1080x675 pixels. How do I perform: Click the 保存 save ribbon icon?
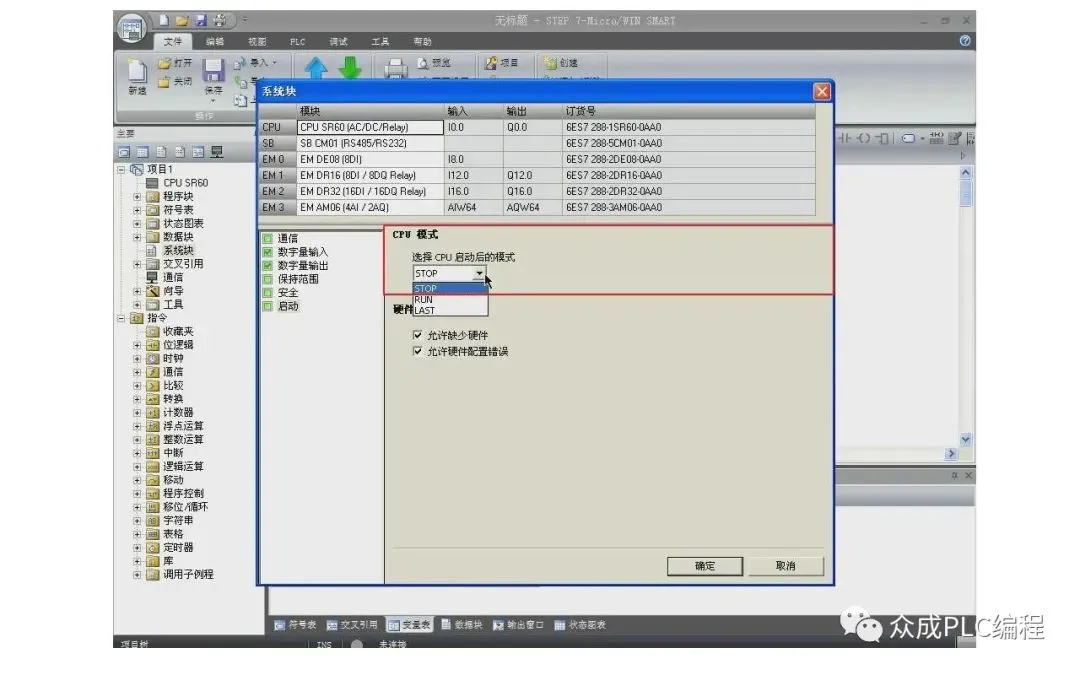tap(214, 76)
